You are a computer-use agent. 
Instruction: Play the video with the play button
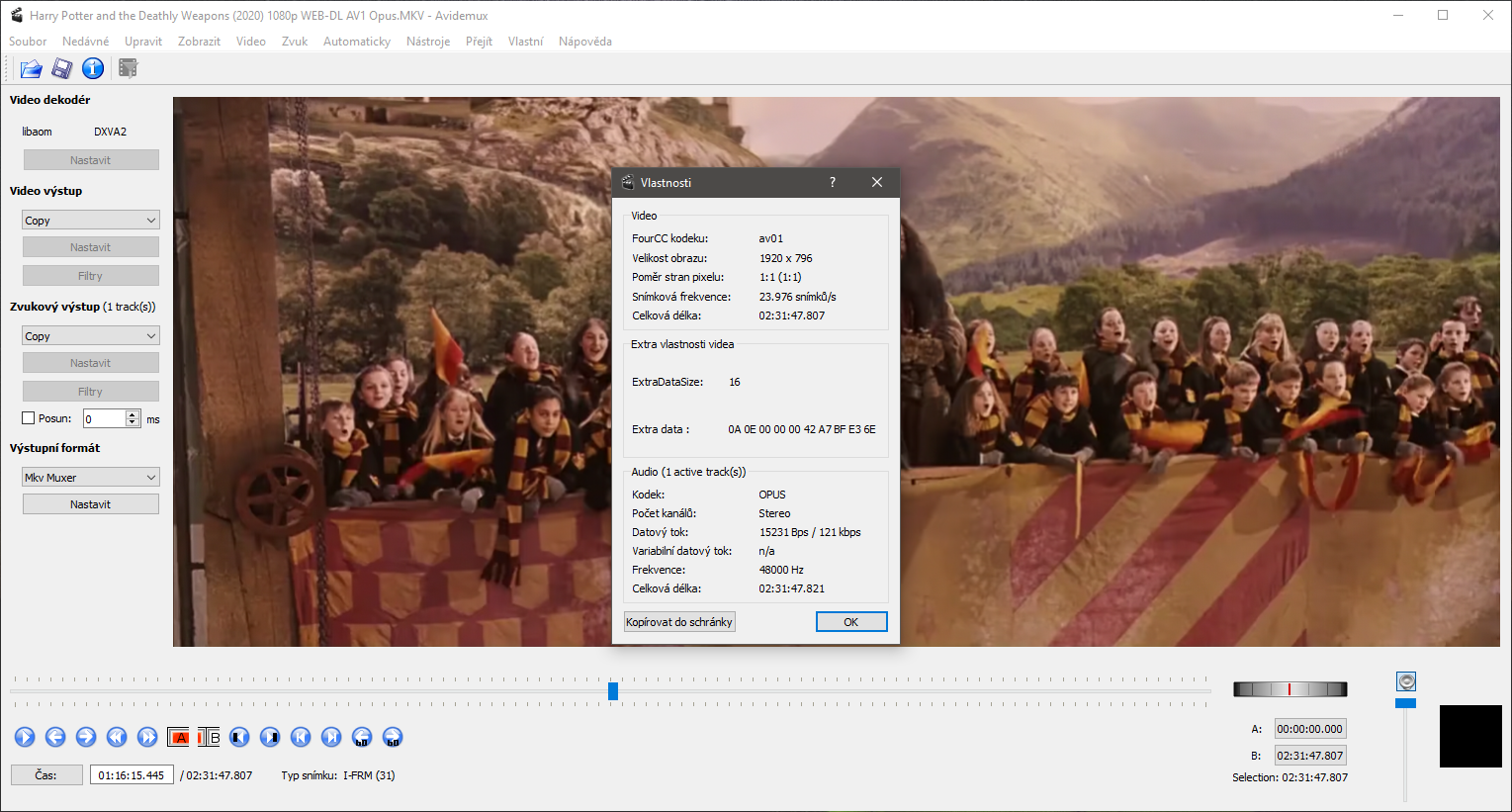(x=25, y=736)
